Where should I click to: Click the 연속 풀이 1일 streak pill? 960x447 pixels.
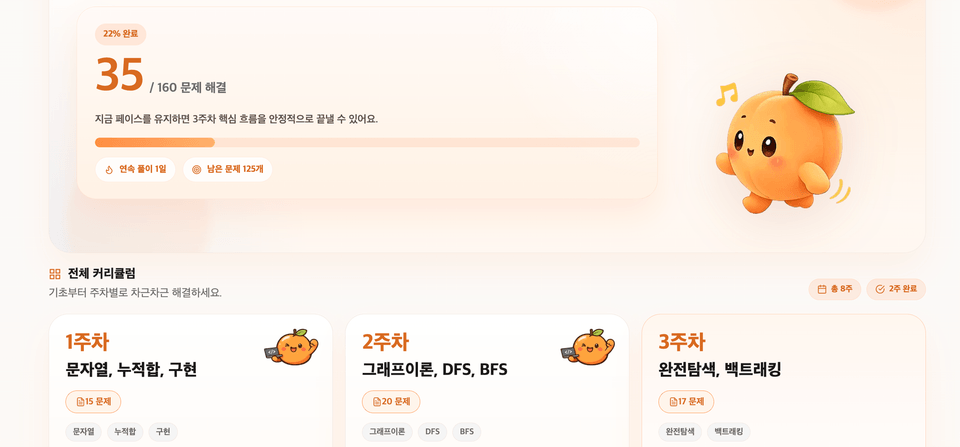pos(135,170)
